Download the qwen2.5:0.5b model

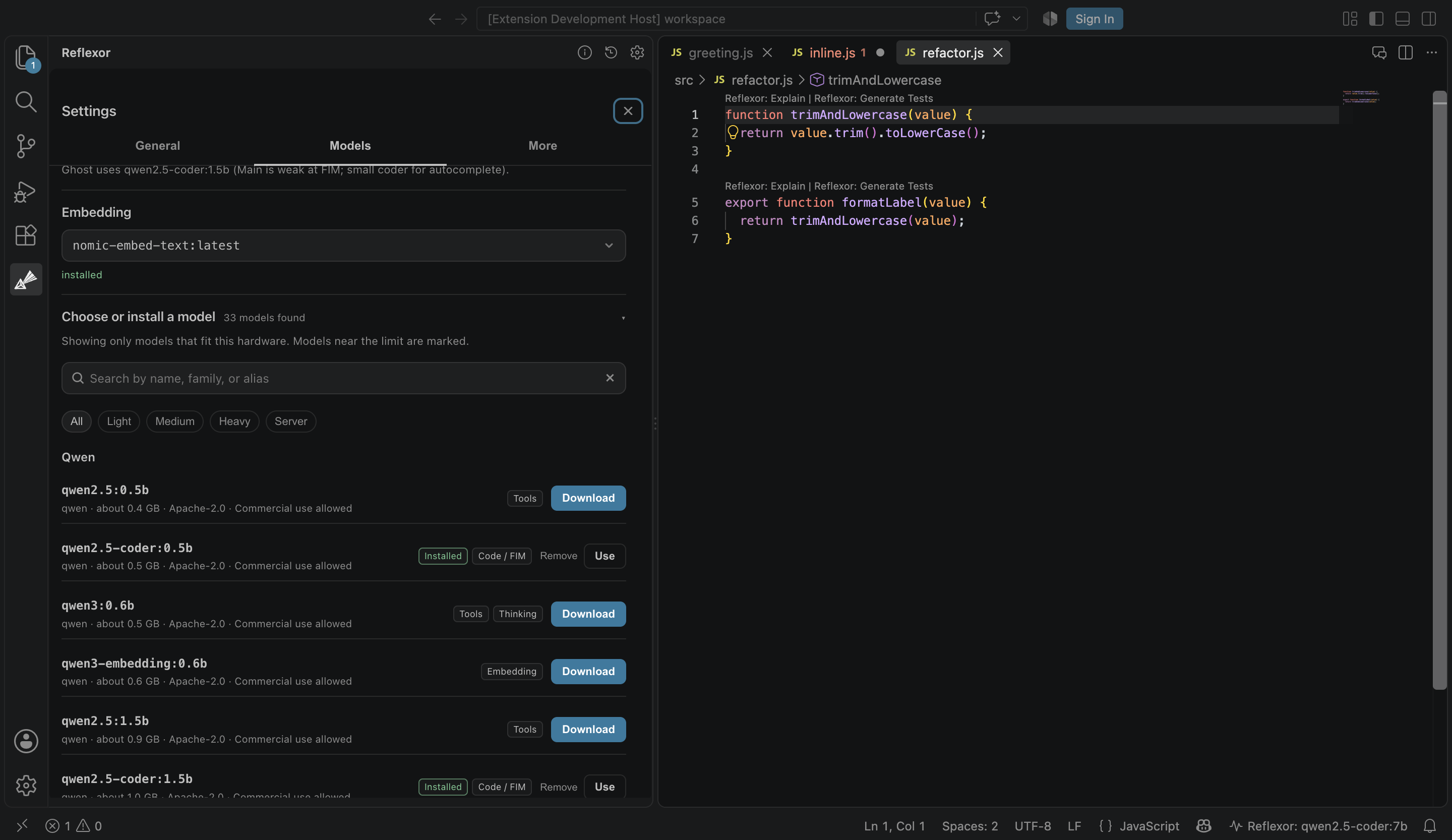588,498
